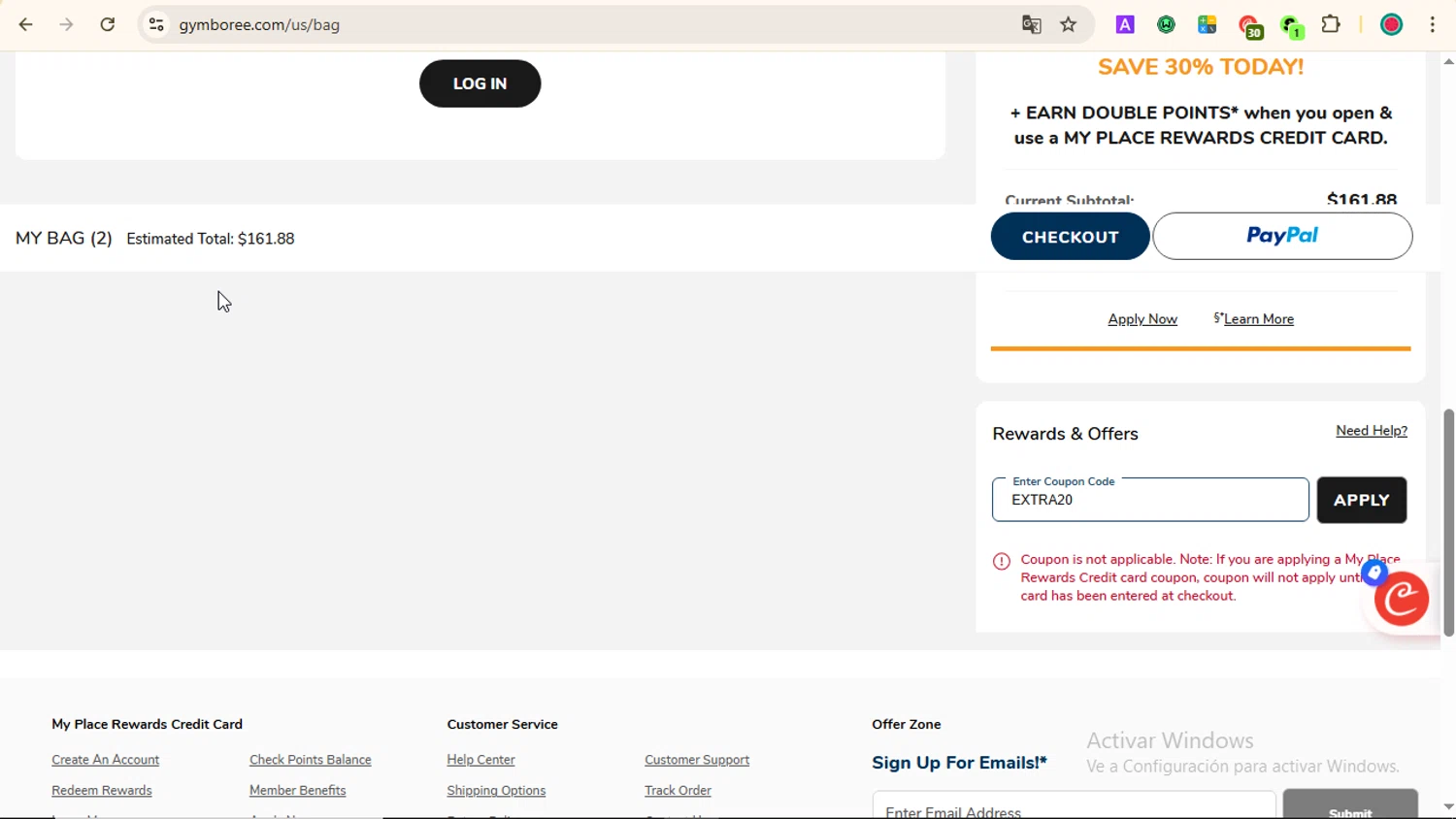Open the red floating chat widget

(1402, 599)
